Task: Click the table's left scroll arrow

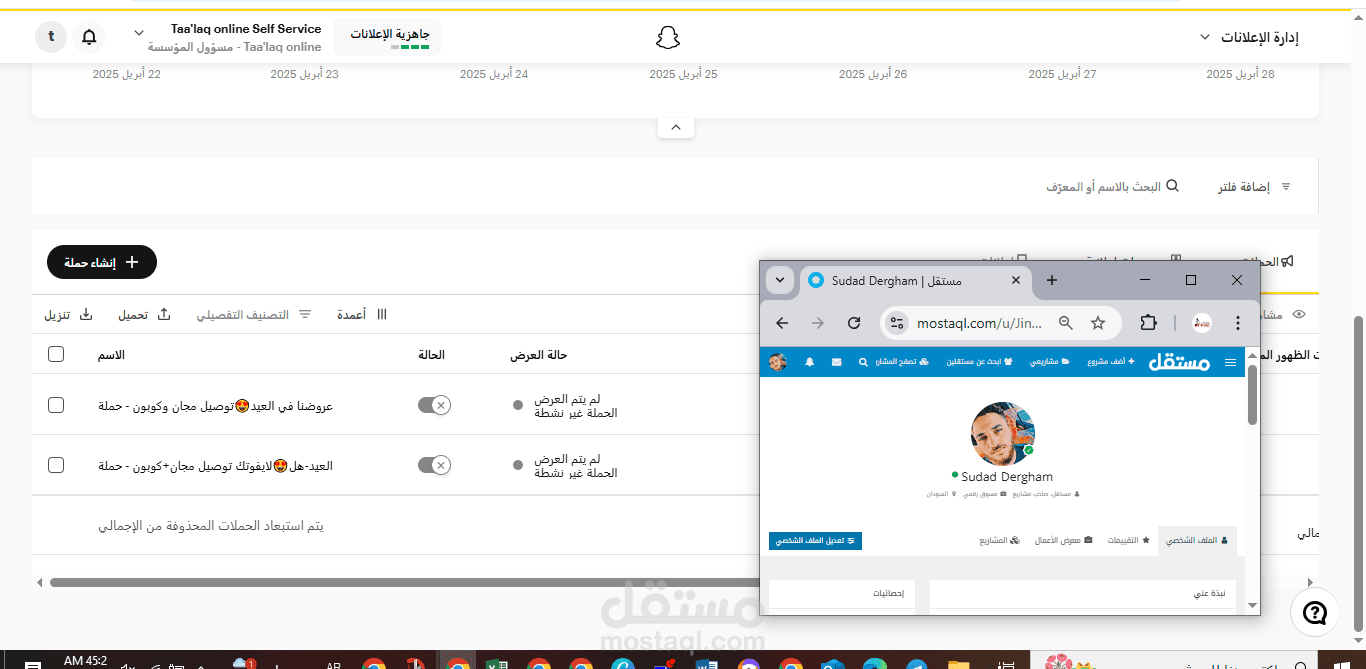Action: click(39, 582)
